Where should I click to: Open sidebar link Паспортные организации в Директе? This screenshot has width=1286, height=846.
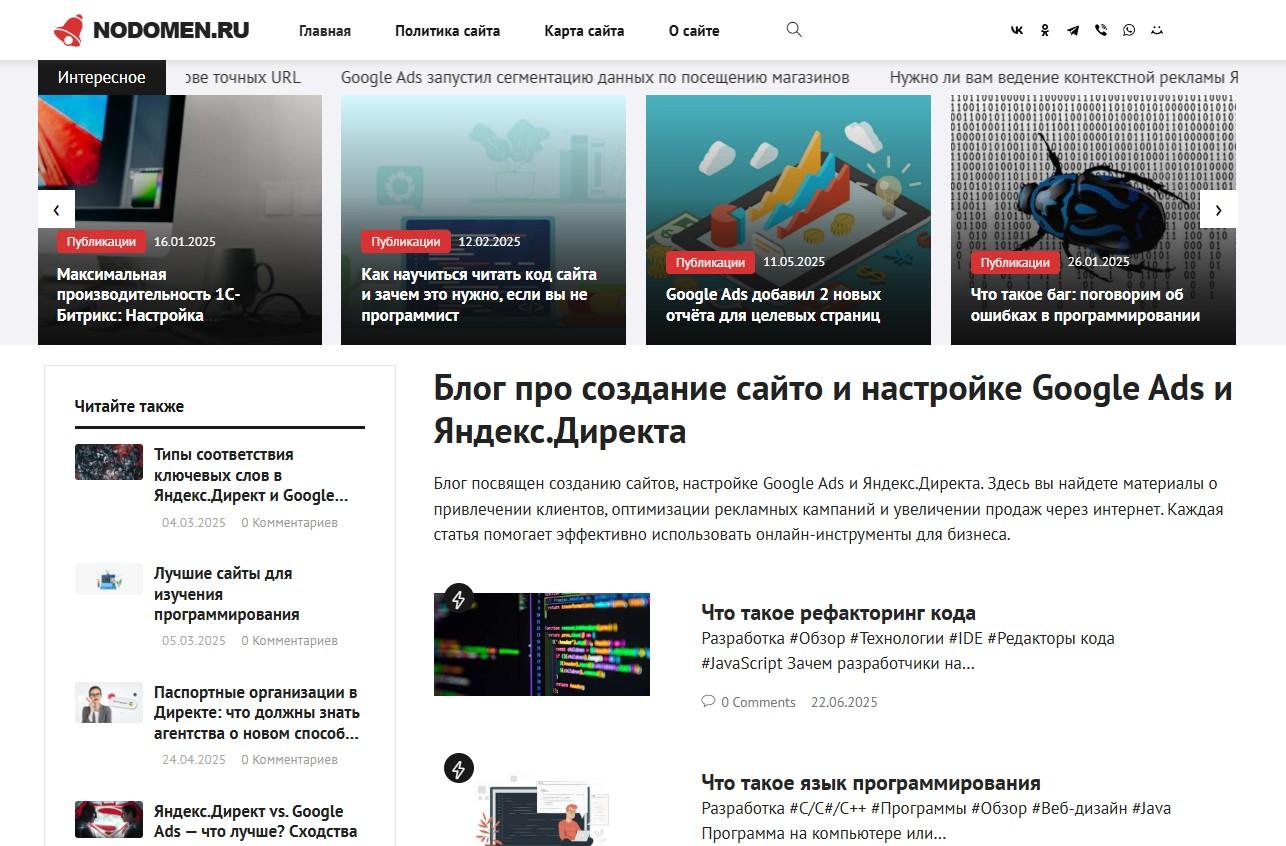point(257,713)
